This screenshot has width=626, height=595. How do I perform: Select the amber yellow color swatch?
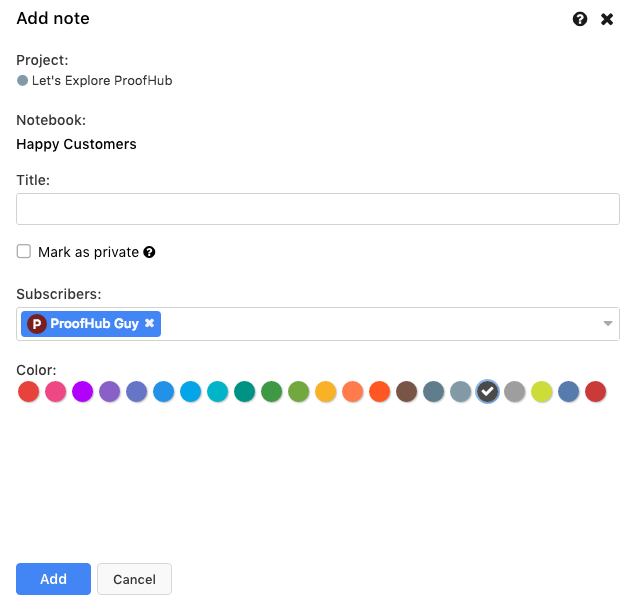coord(326,391)
